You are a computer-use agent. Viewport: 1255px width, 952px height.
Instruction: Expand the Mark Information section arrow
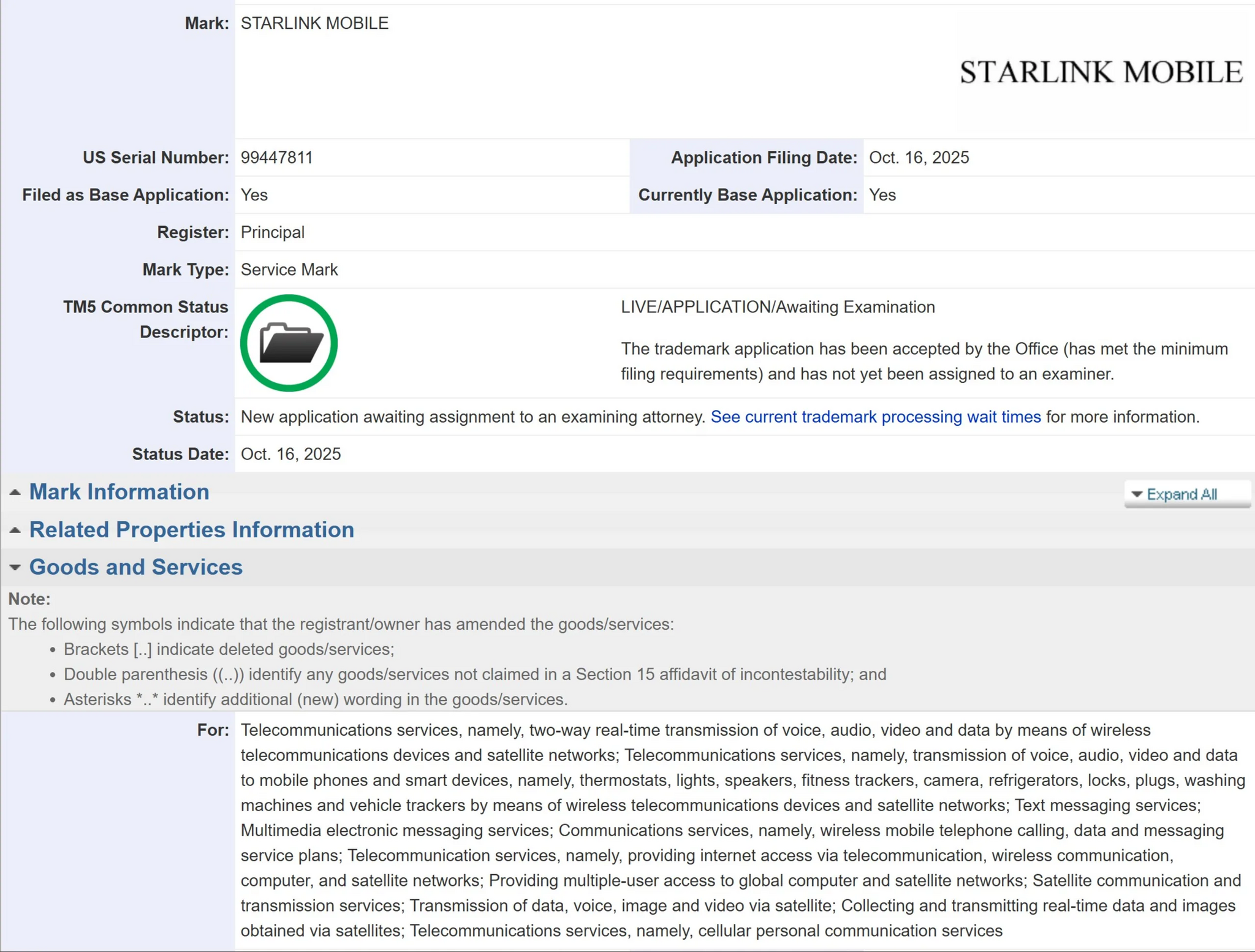pyautogui.click(x=15, y=493)
